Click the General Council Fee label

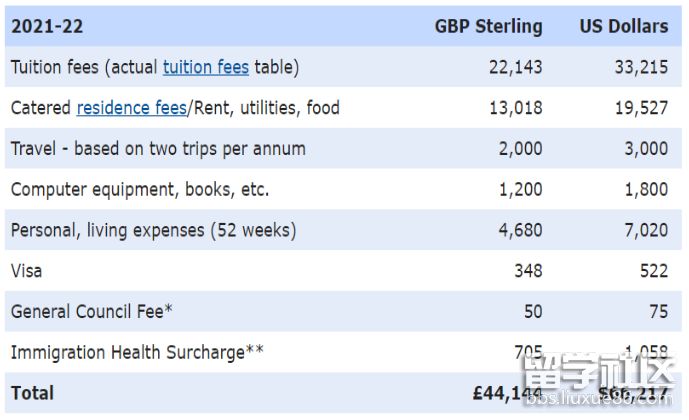91,312
